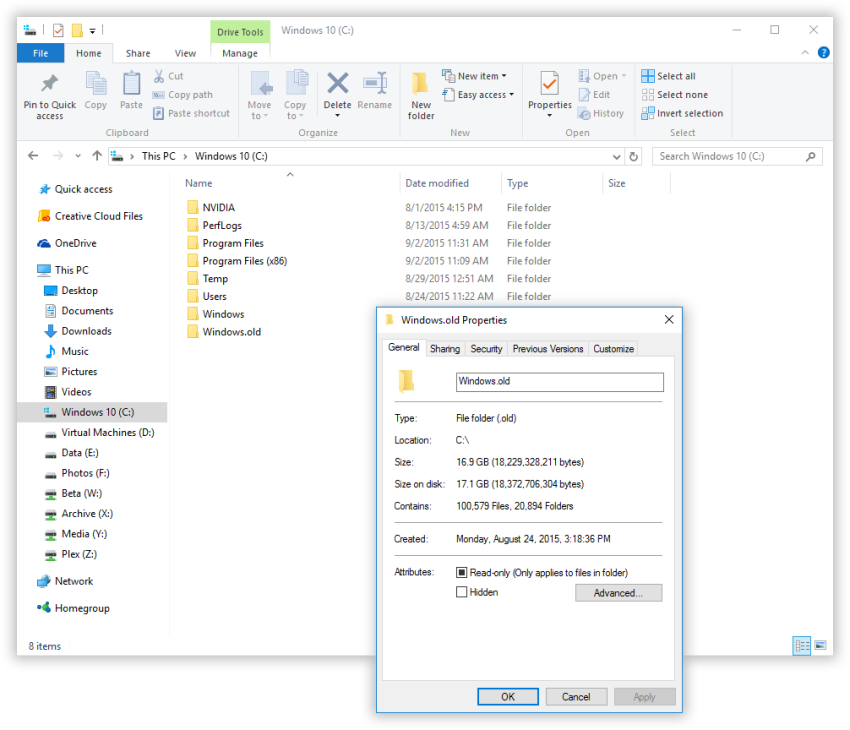
Task: Open the Customize properties tab
Action: pyautogui.click(x=613, y=348)
